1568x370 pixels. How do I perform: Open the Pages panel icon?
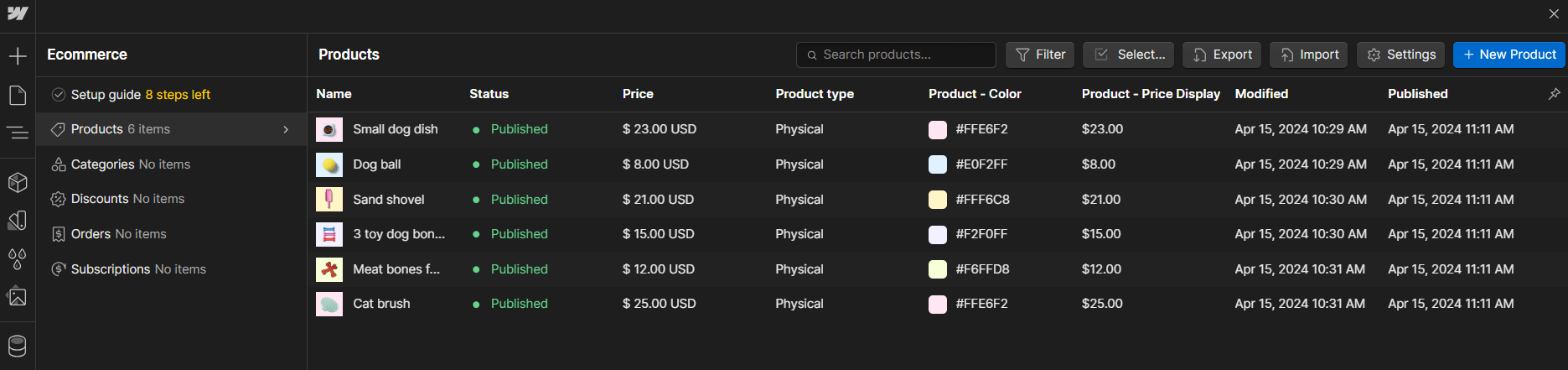pyautogui.click(x=18, y=95)
